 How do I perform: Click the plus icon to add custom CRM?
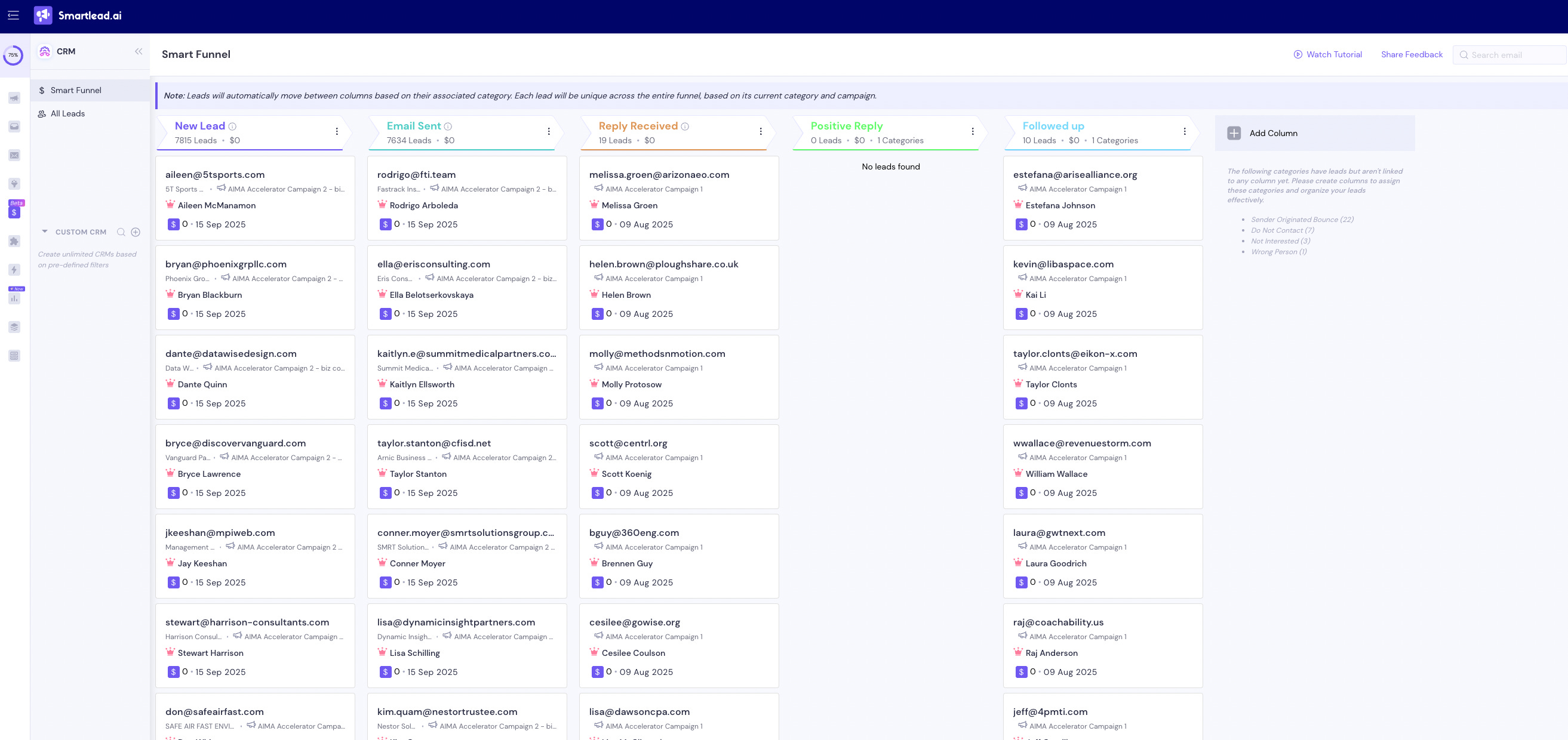point(136,232)
